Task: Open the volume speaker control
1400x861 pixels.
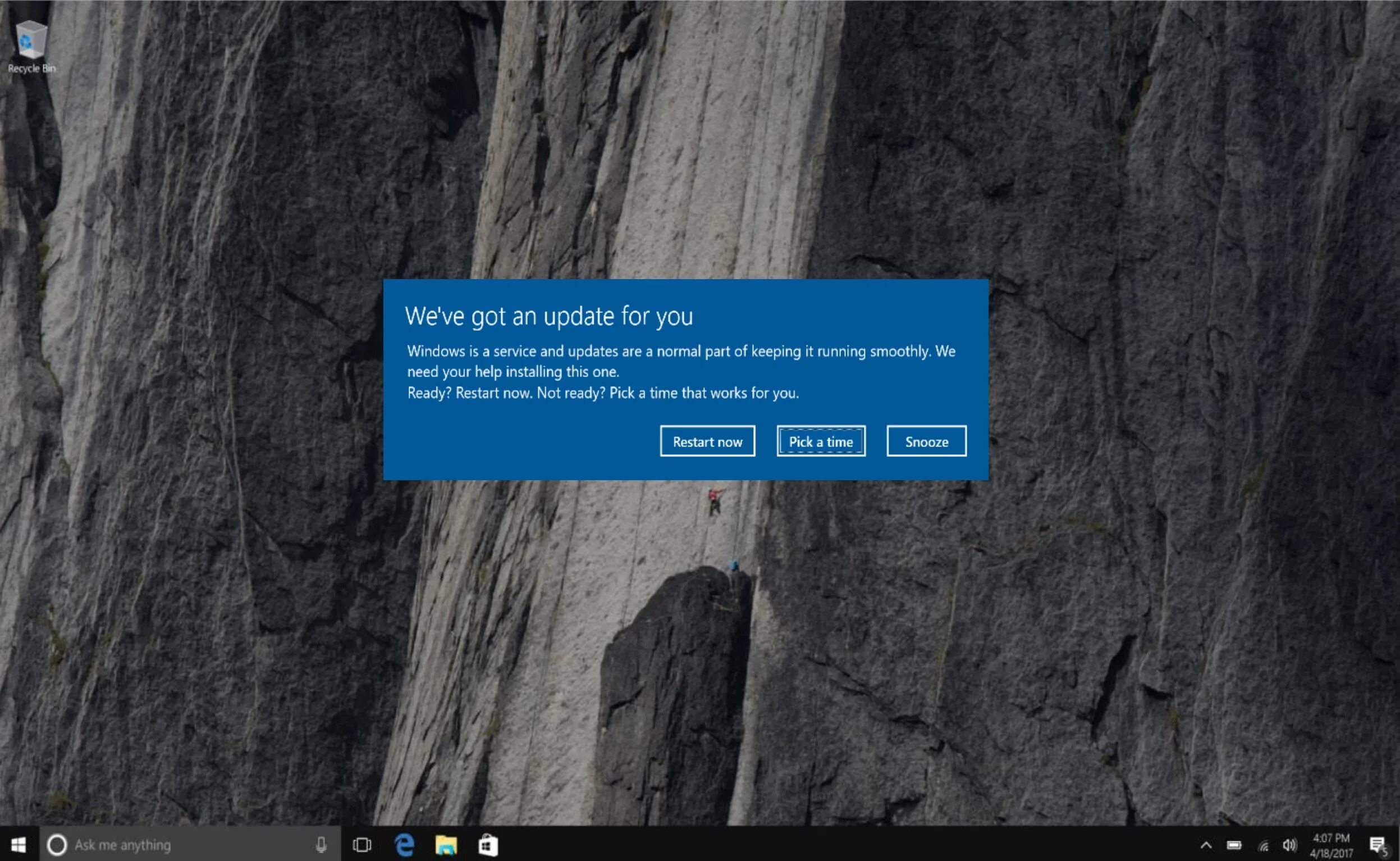Action: click(1289, 845)
